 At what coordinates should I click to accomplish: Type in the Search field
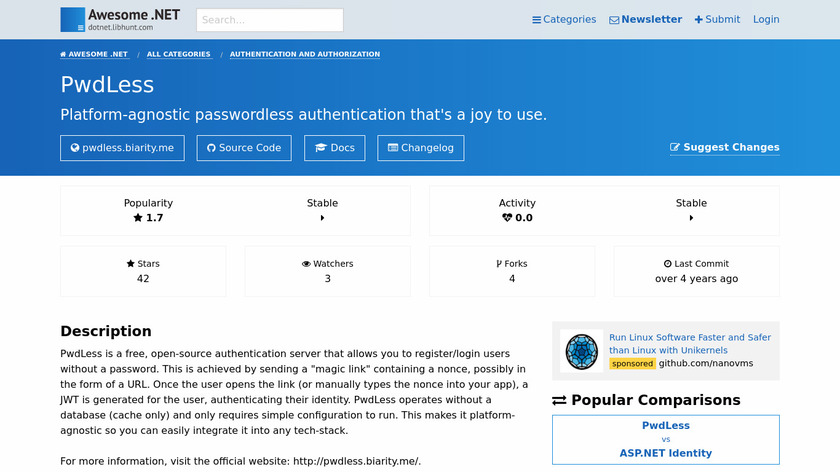(x=270, y=20)
